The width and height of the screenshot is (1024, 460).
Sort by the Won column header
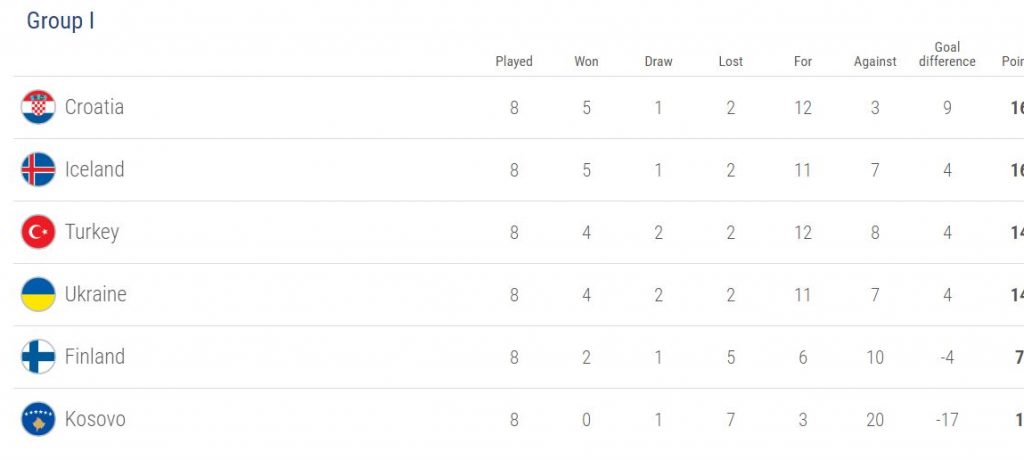pos(586,62)
